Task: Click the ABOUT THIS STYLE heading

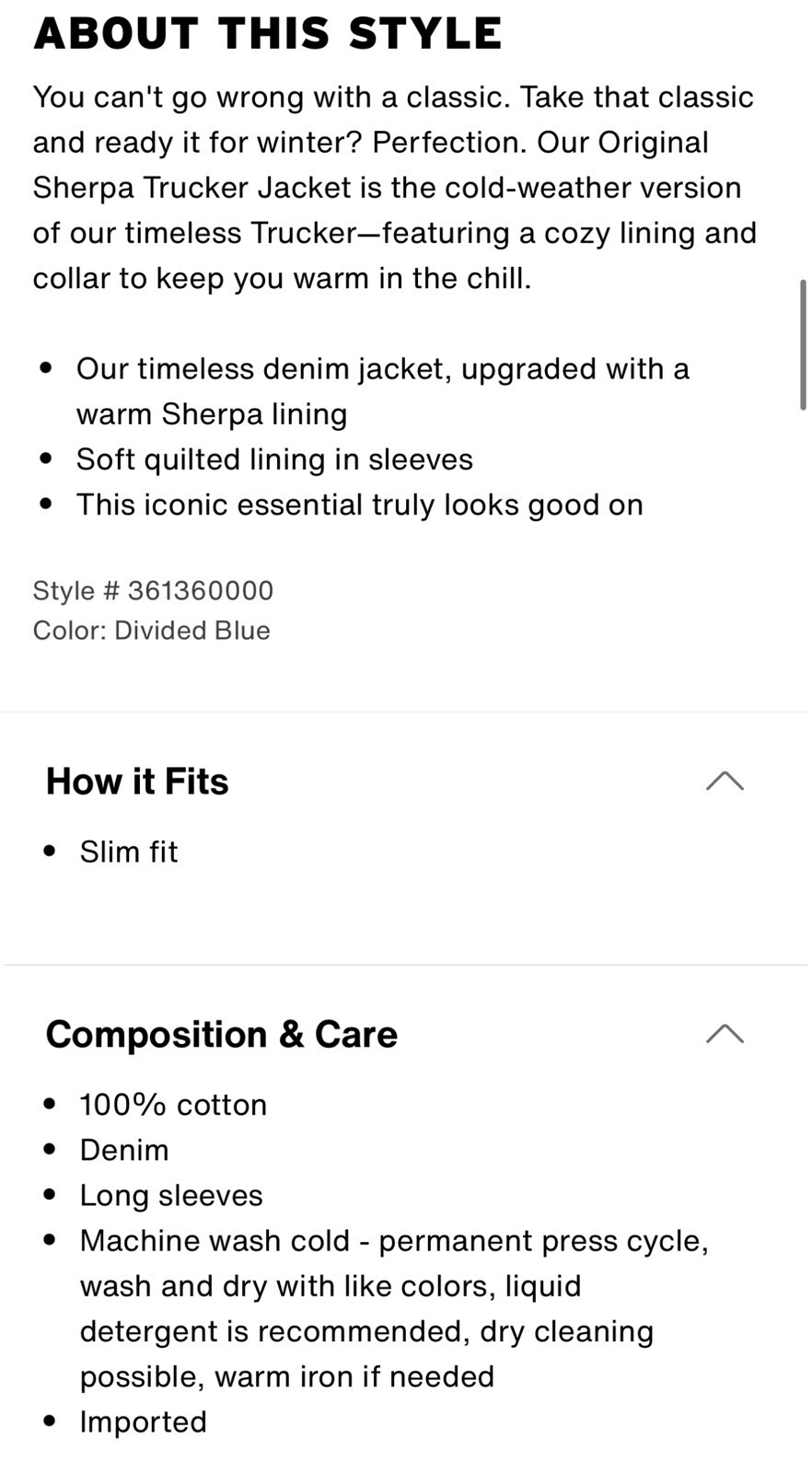Action: (268, 33)
